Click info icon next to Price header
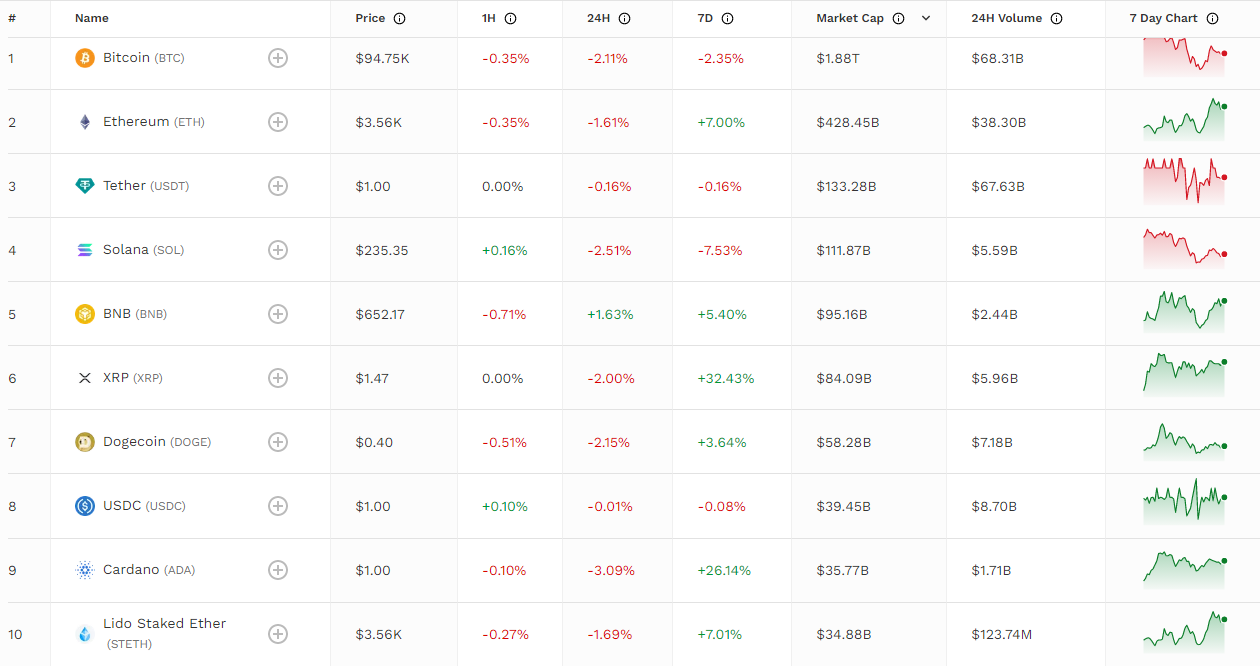 (400, 18)
